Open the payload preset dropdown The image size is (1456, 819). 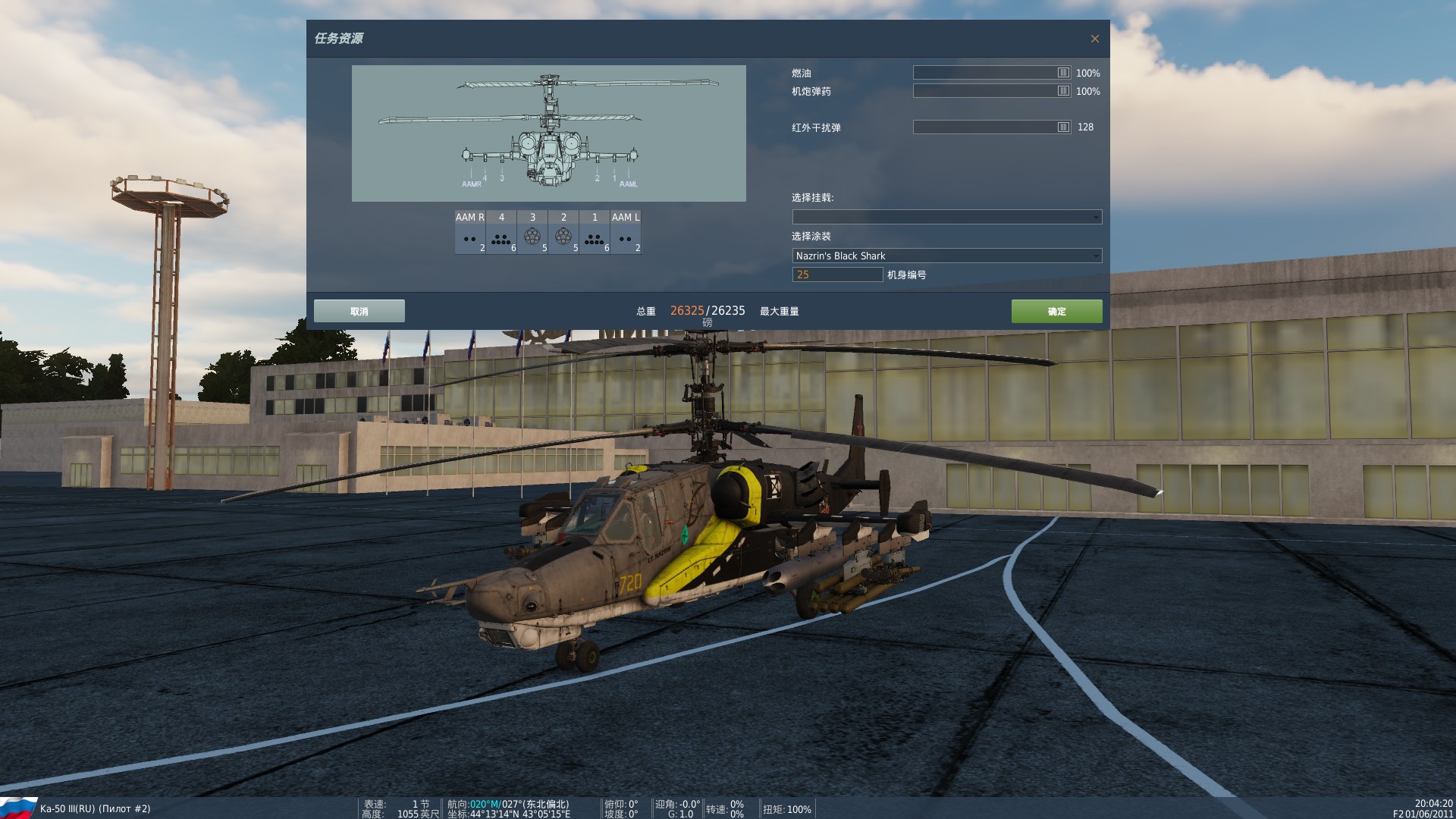946,217
